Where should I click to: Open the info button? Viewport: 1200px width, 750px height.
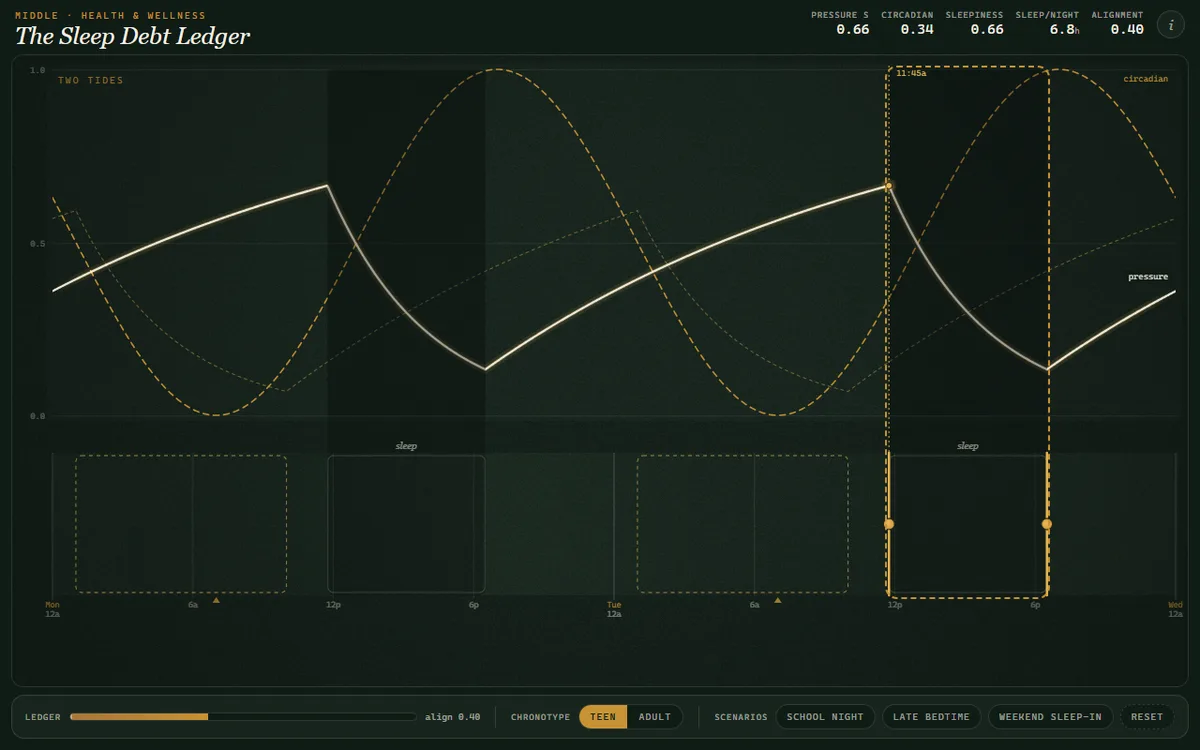(1171, 25)
